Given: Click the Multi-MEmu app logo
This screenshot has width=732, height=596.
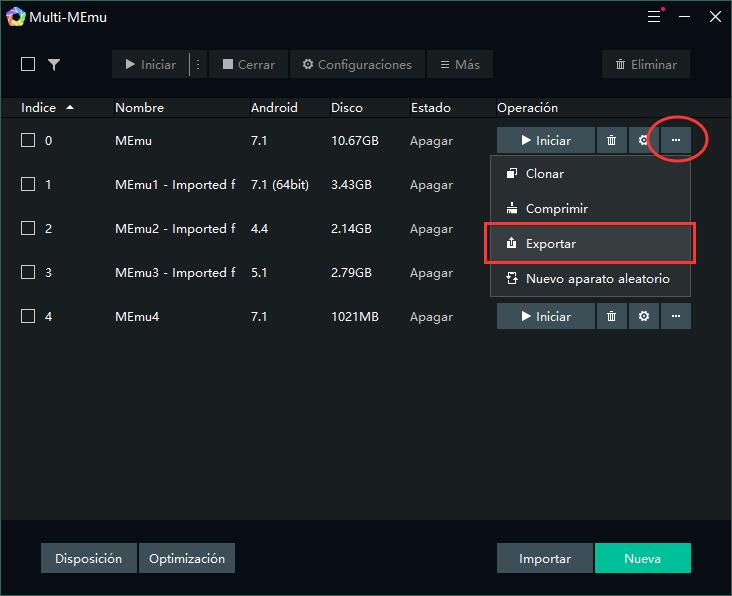Looking at the screenshot, I should [15, 16].
